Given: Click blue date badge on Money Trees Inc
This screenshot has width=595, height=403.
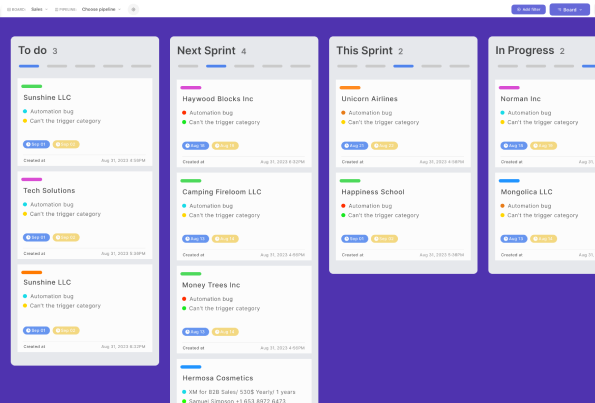Looking at the screenshot, I should [195, 332].
